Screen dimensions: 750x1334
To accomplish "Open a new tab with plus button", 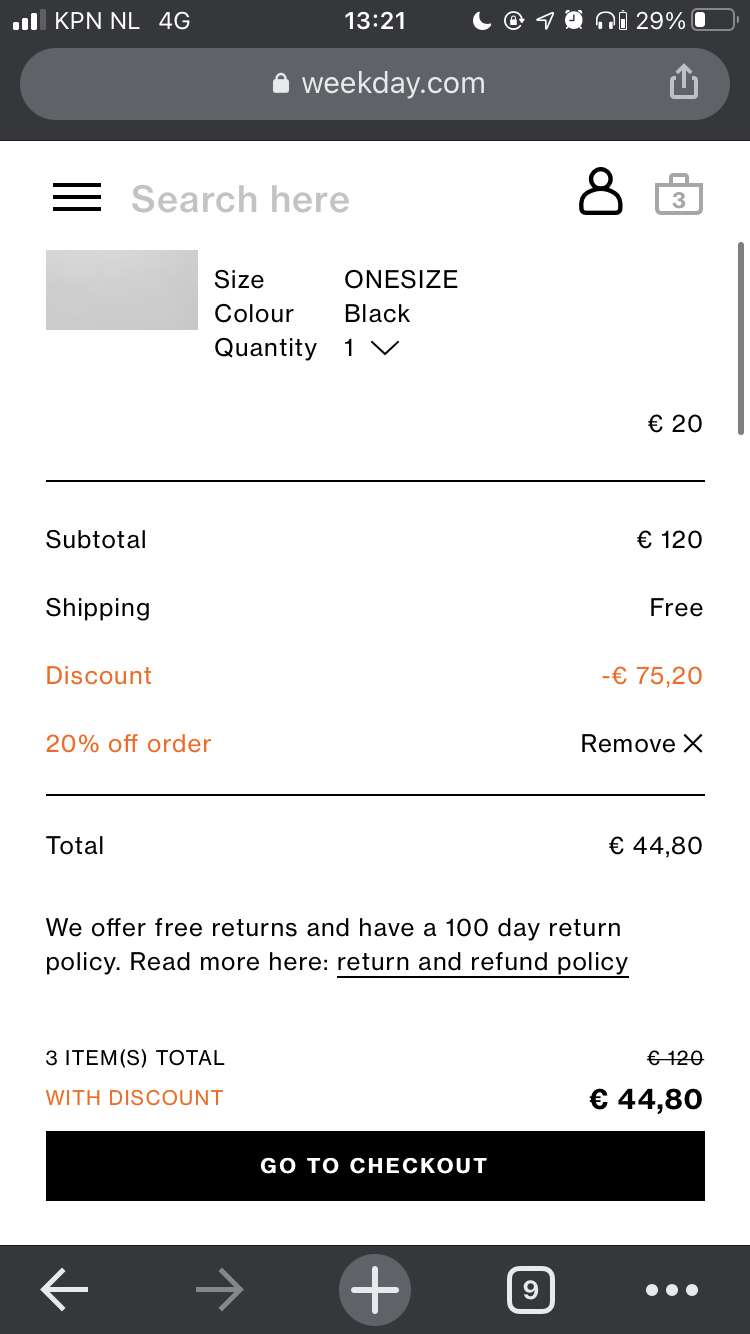I will pyautogui.click(x=375, y=1290).
